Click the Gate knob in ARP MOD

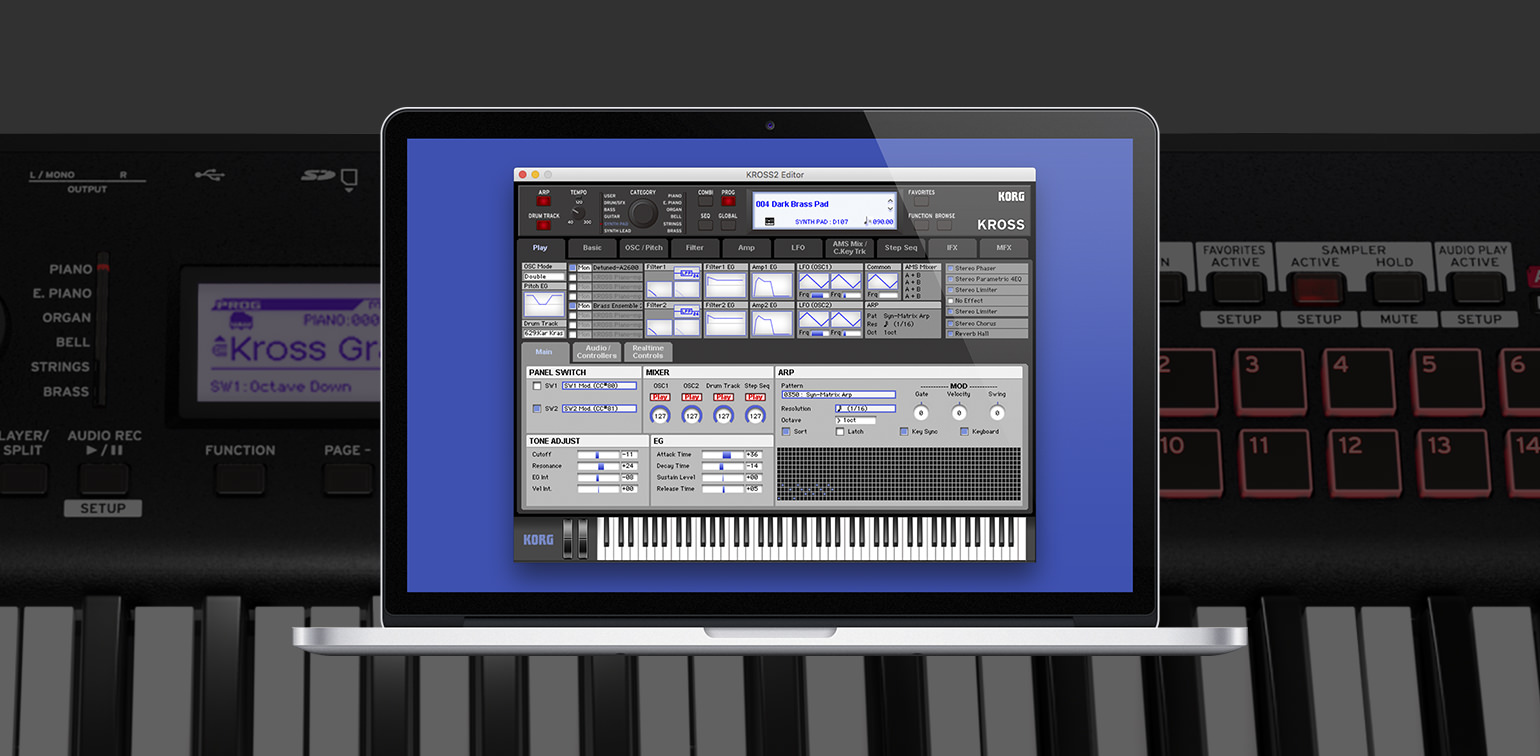[921, 413]
